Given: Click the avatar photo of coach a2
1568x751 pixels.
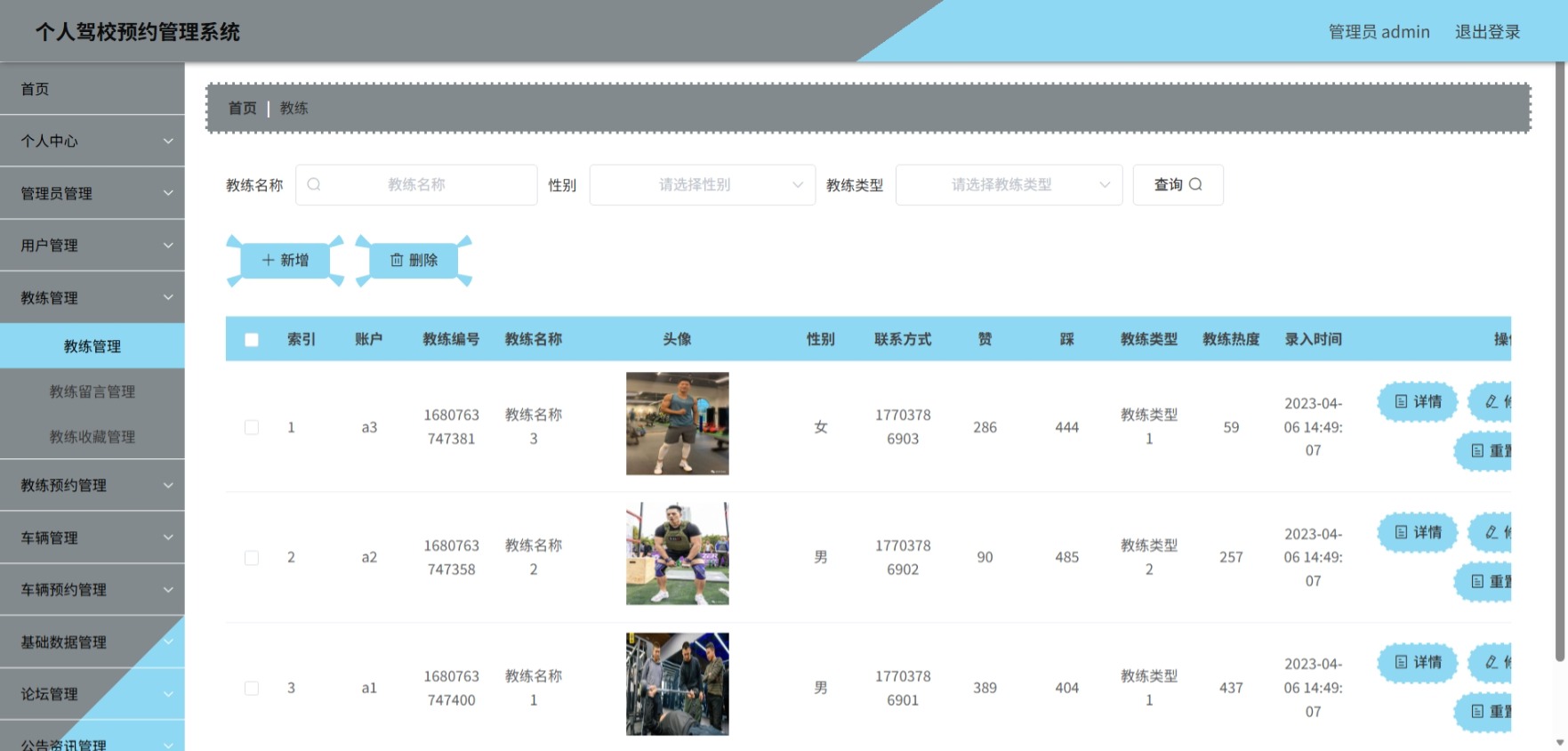Looking at the screenshot, I should click(677, 553).
